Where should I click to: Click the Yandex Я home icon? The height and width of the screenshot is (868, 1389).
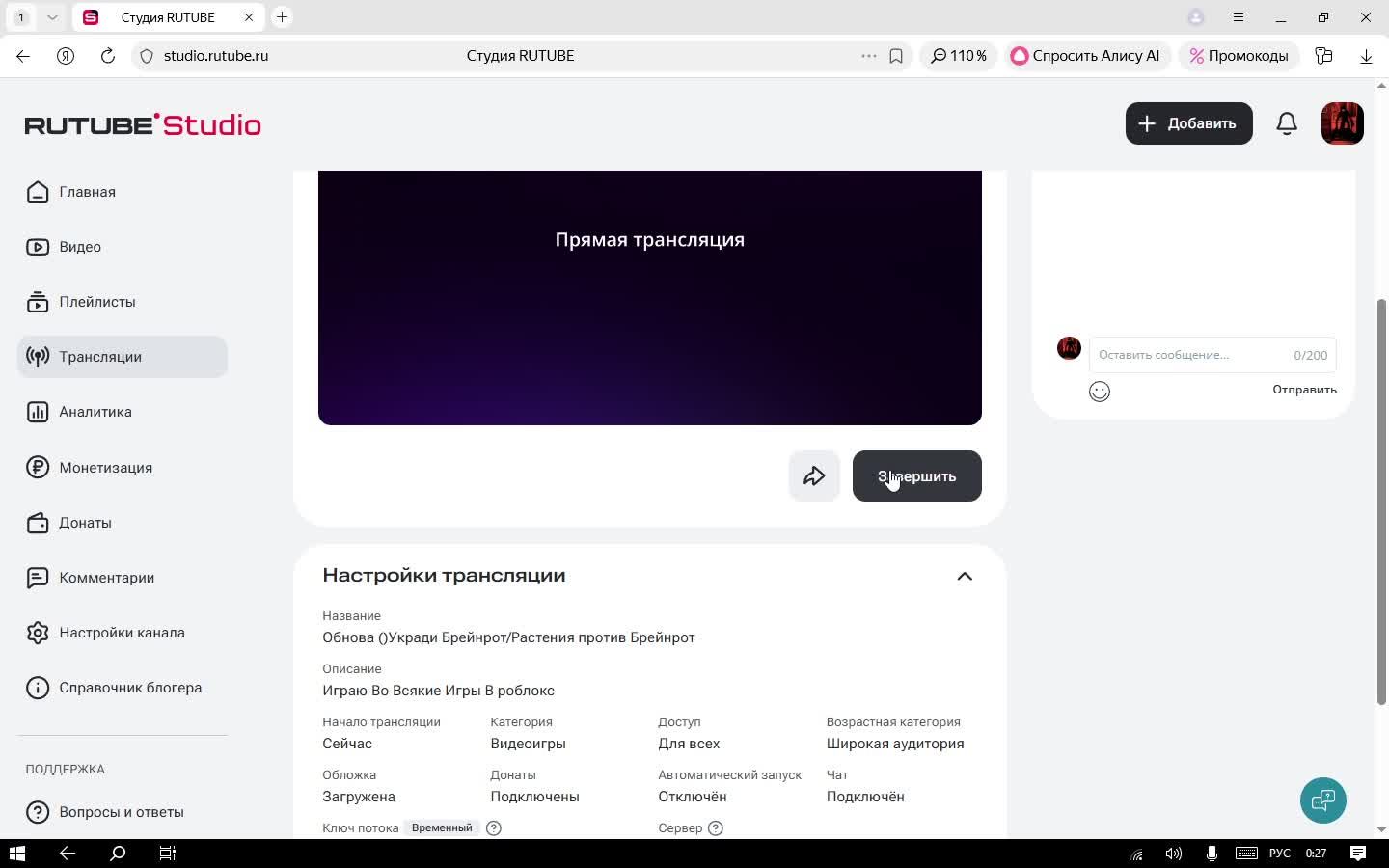click(66, 56)
